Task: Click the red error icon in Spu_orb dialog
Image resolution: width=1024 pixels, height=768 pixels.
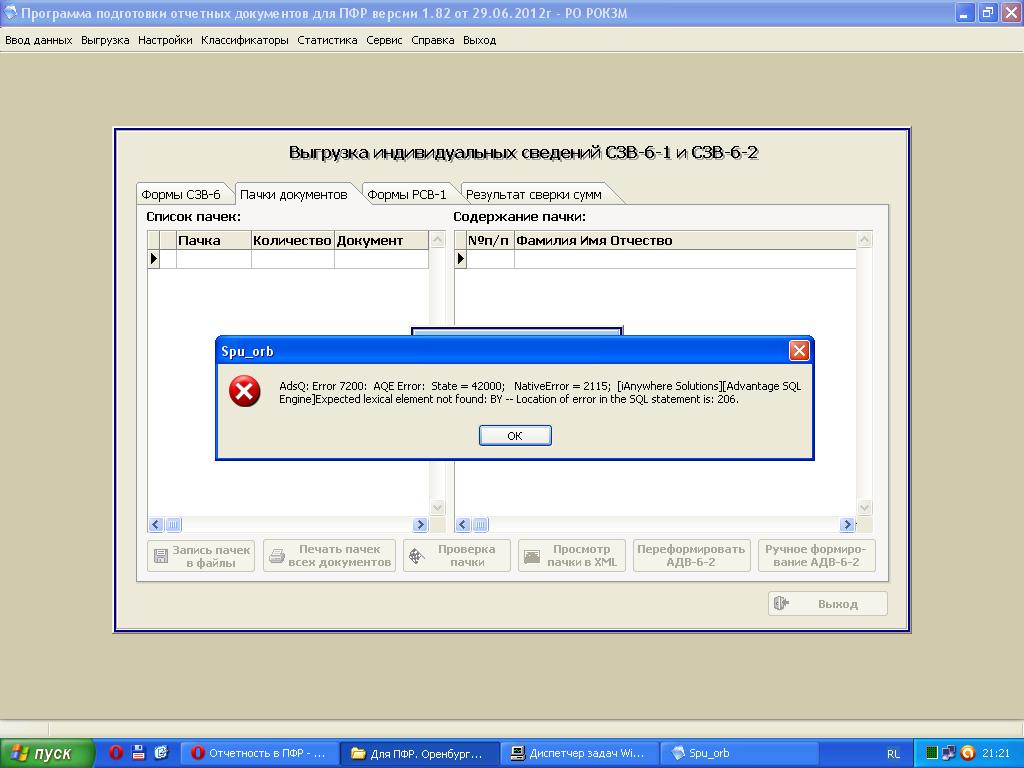Action: tap(245, 391)
